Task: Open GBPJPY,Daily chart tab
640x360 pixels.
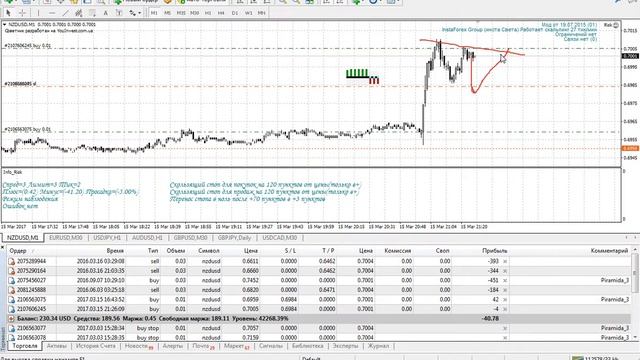Action: click(x=234, y=238)
